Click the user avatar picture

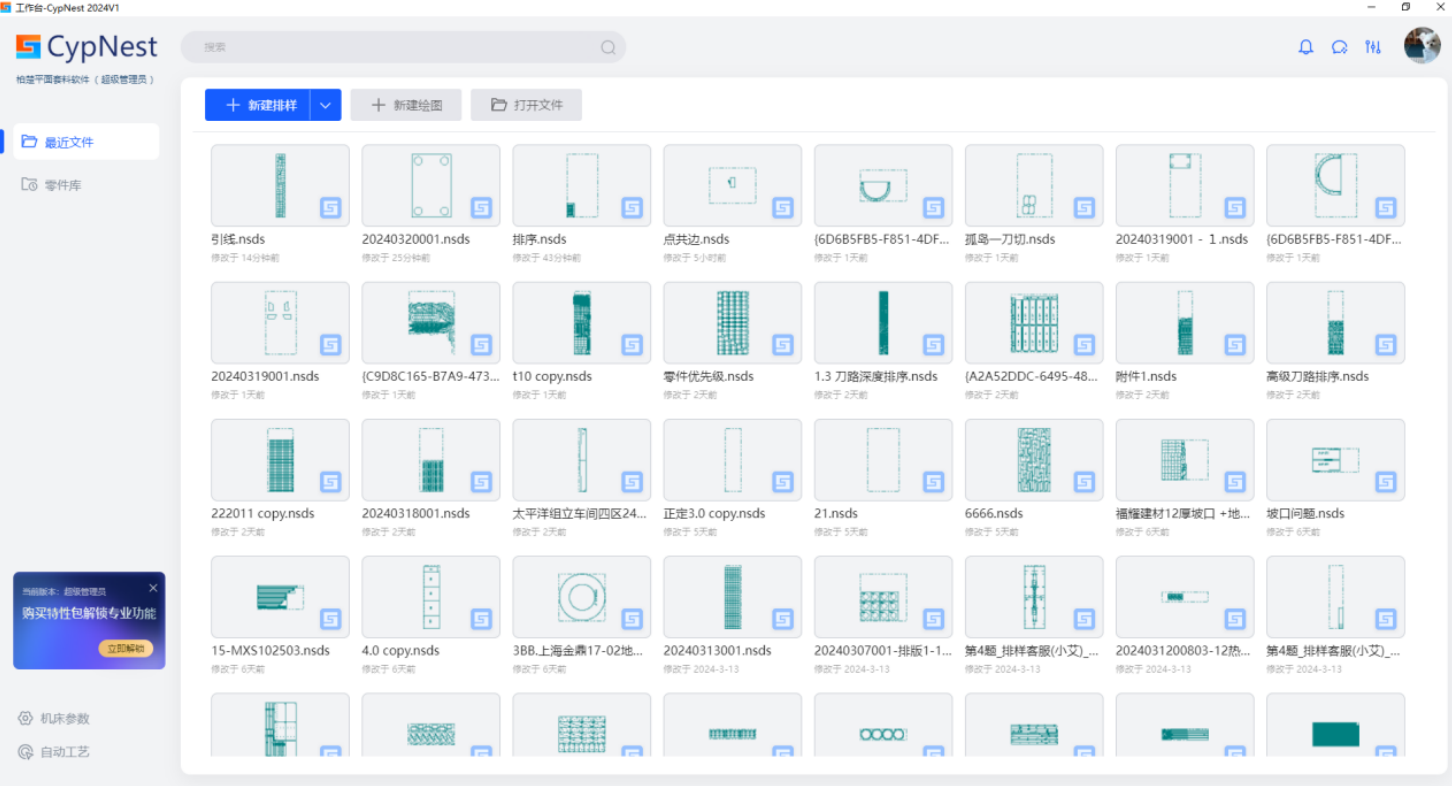(x=1422, y=46)
